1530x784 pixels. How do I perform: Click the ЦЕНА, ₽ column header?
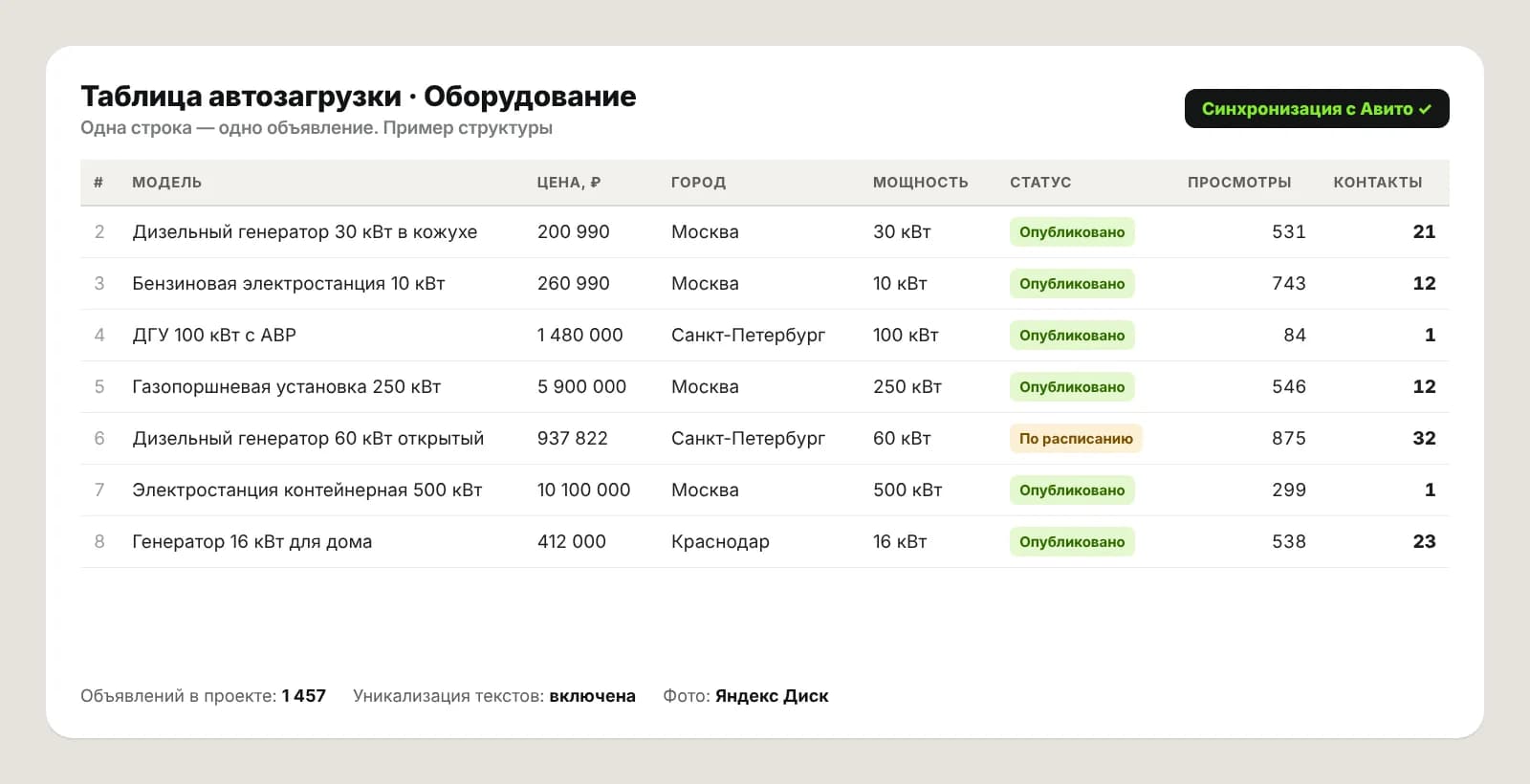(569, 183)
